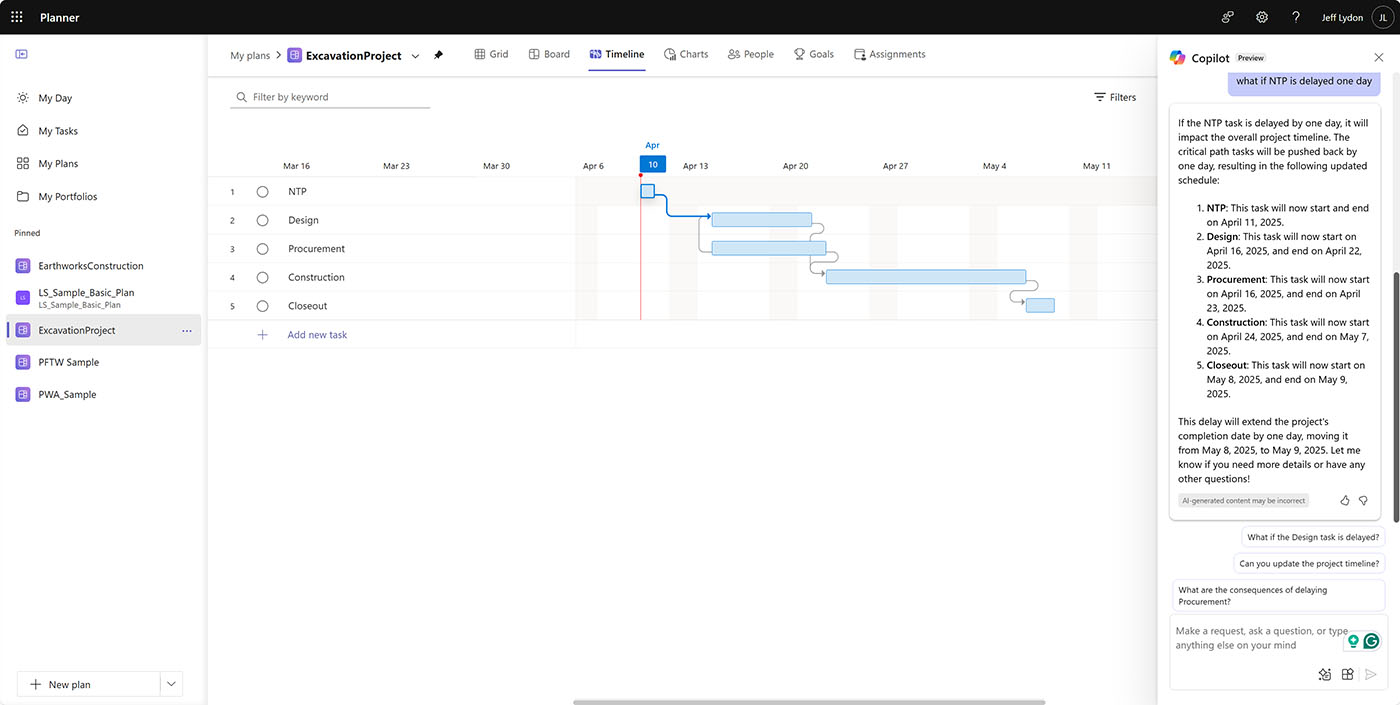Mark Design task as complete
Viewport: 1400px width, 705px height.
click(263, 220)
